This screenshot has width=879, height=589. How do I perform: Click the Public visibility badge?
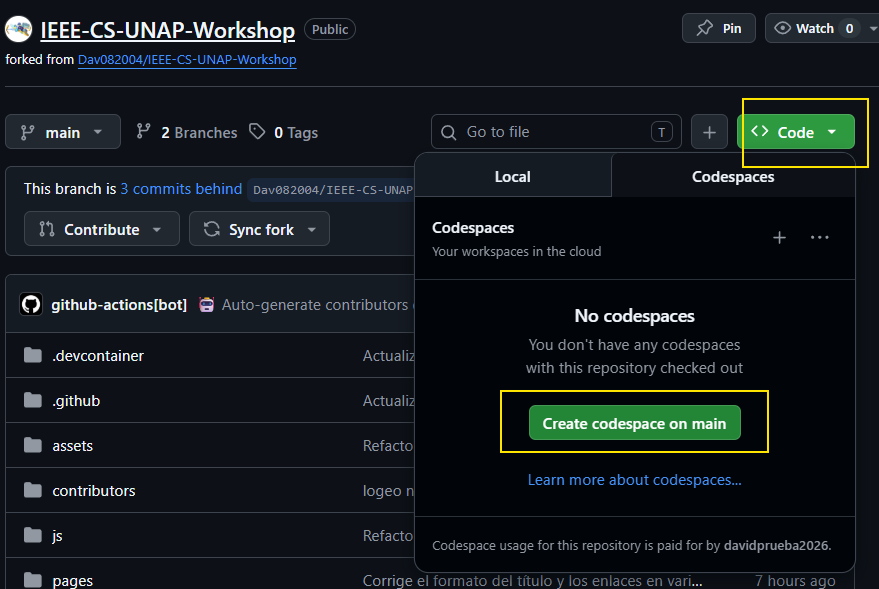pyautogui.click(x=330, y=29)
